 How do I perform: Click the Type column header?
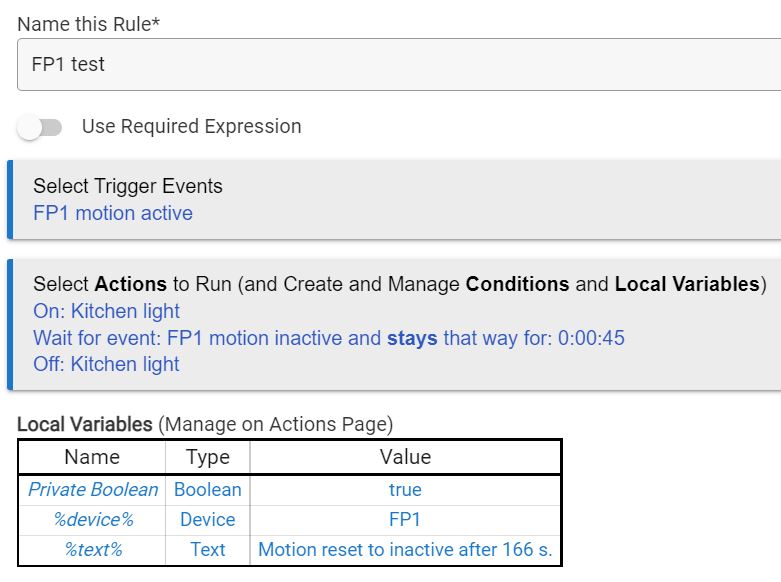[208, 457]
